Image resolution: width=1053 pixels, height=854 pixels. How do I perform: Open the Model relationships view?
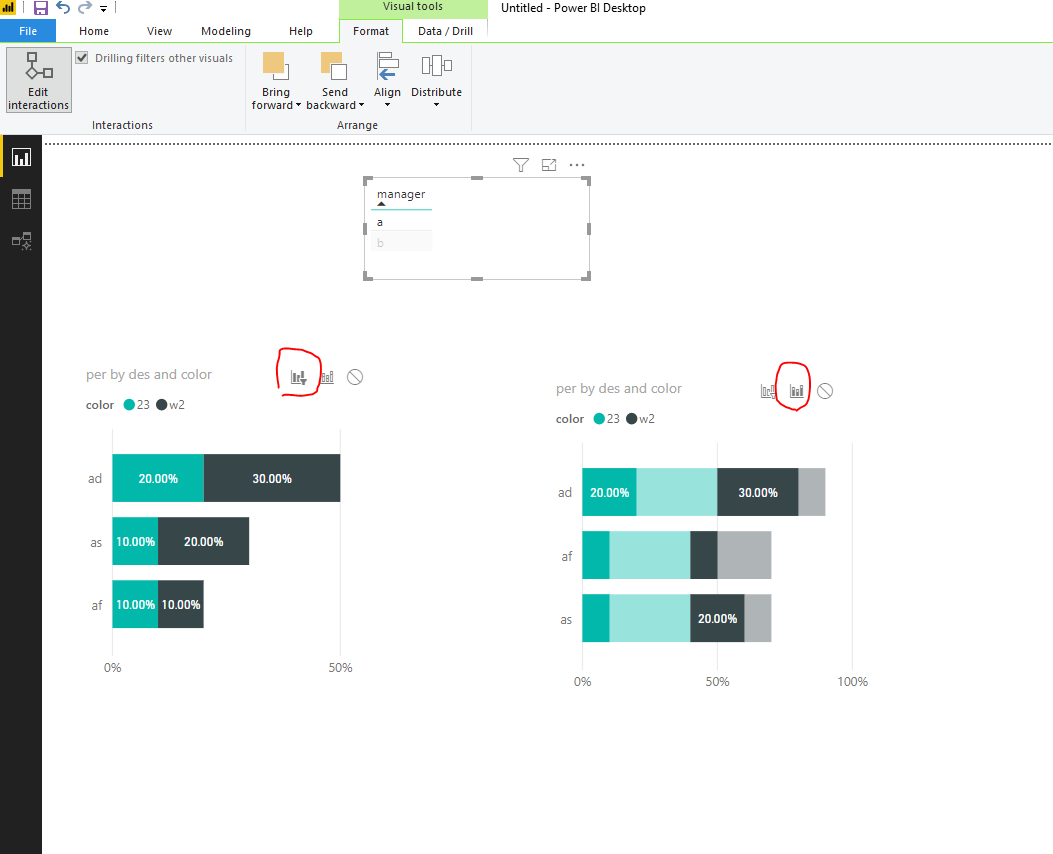pos(21,240)
